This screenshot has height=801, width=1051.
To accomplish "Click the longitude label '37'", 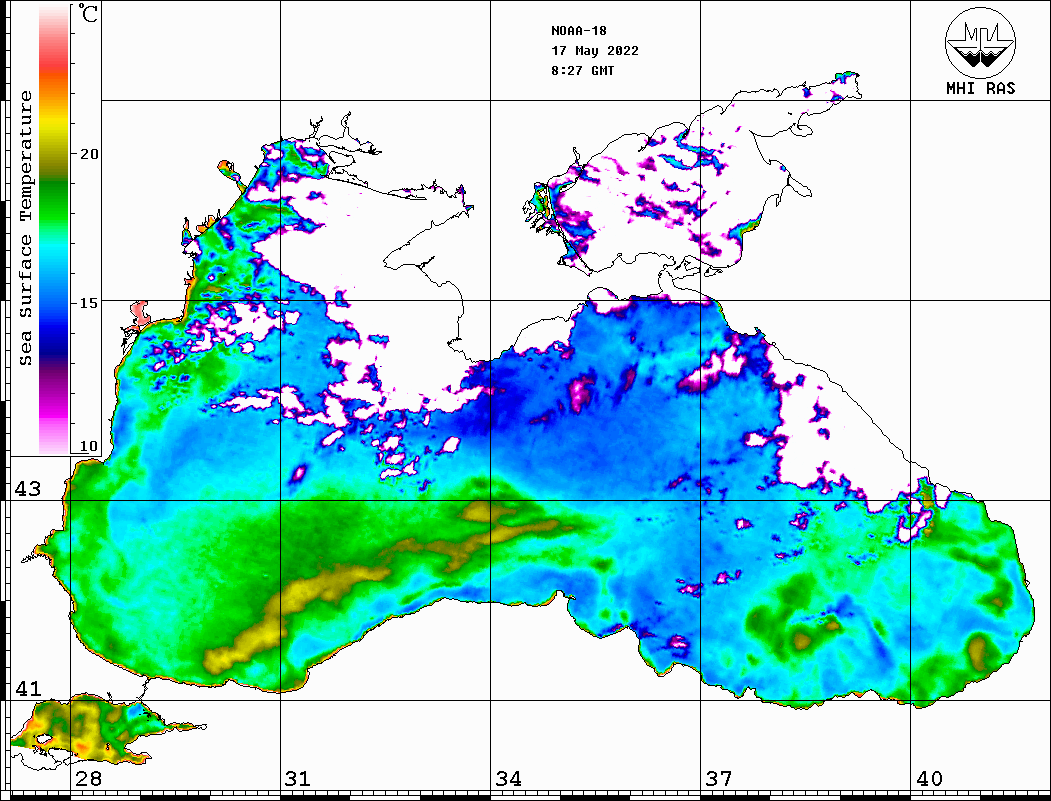I will click(719, 778).
